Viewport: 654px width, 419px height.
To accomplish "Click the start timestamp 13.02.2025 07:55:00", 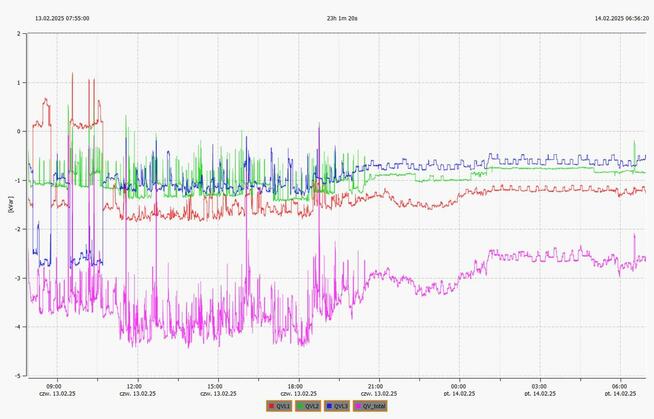I will (x=62, y=18).
